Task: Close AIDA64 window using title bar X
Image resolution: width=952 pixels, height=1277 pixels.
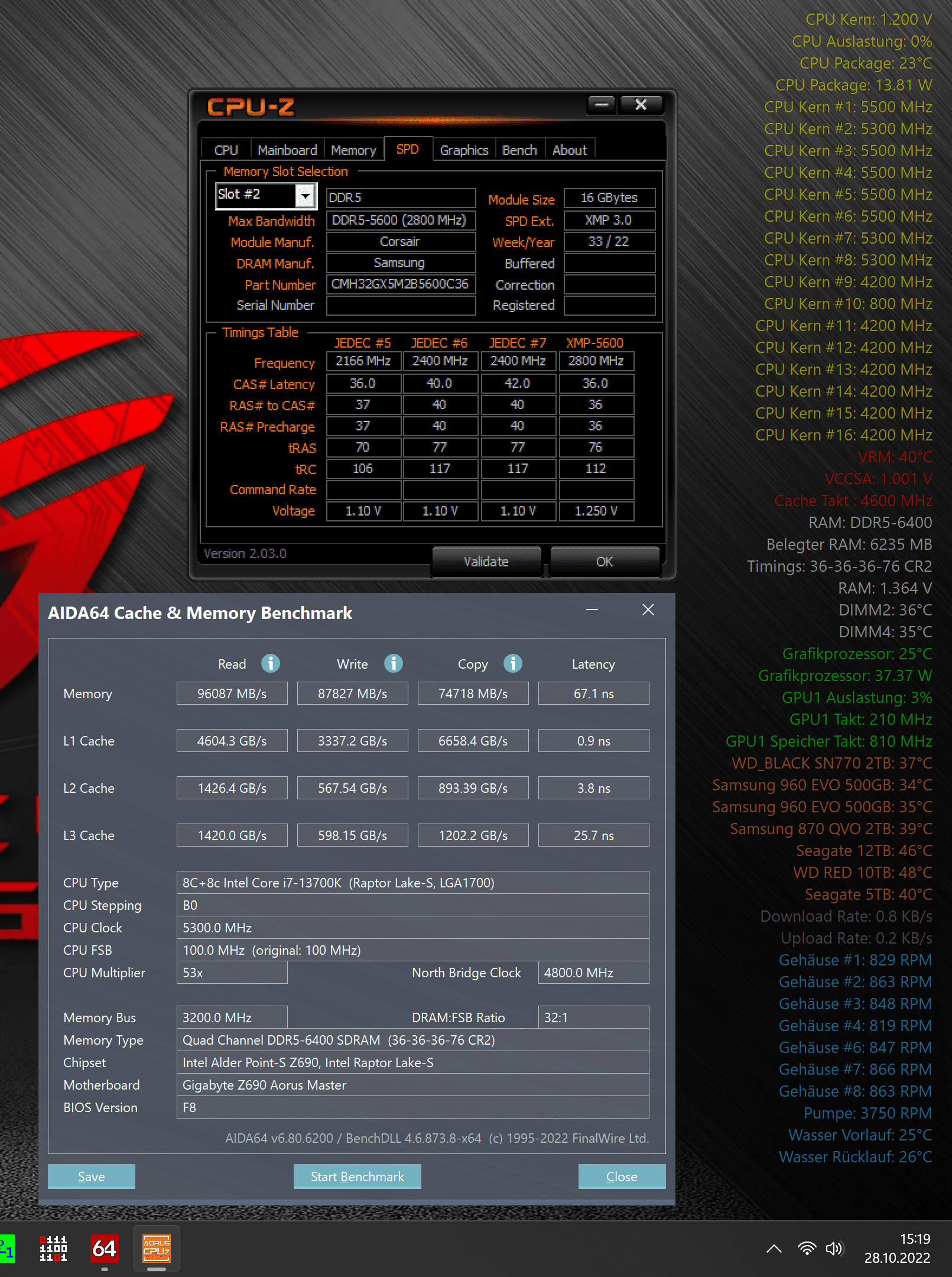Action: 648,610
